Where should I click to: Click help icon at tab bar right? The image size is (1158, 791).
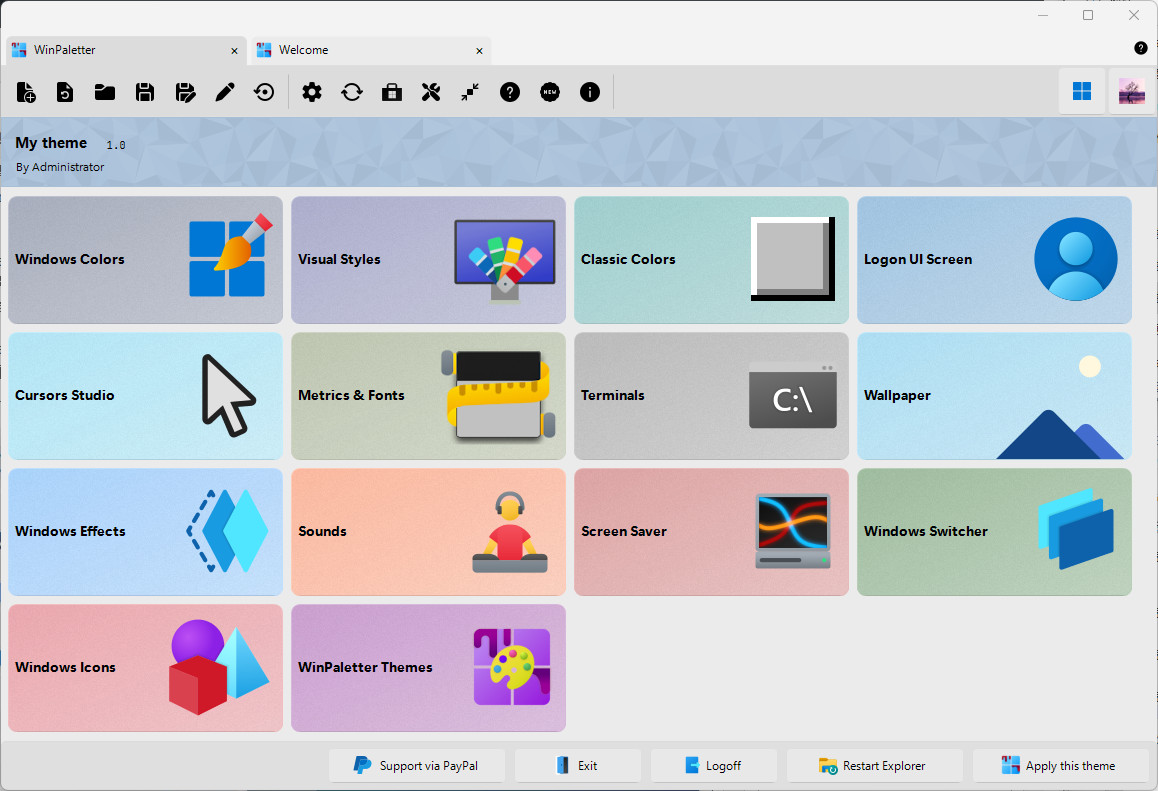click(x=1140, y=48)
